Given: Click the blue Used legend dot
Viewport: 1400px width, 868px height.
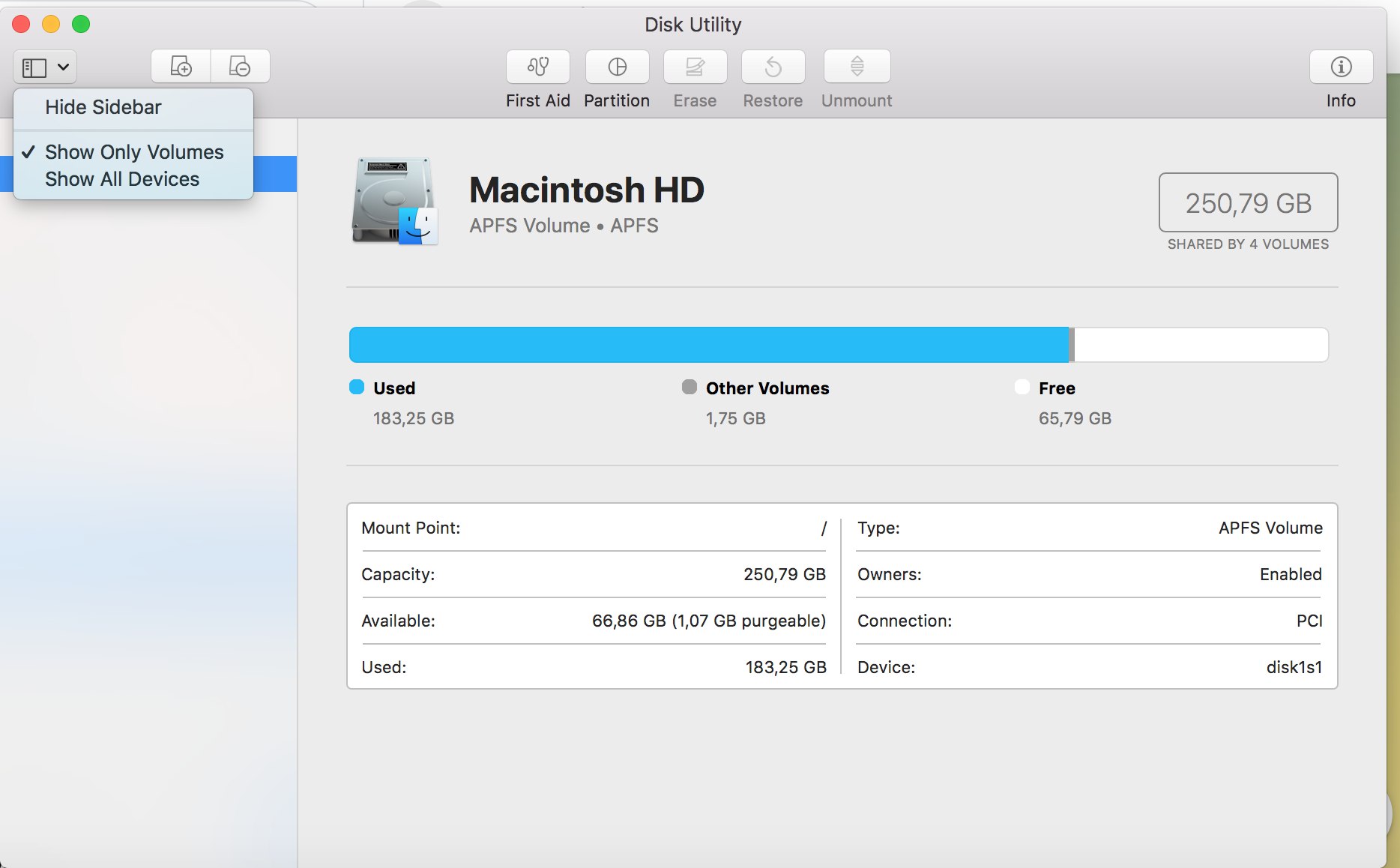Looking at the screenshot, I should pyautogui.click(x=357, y=387).
